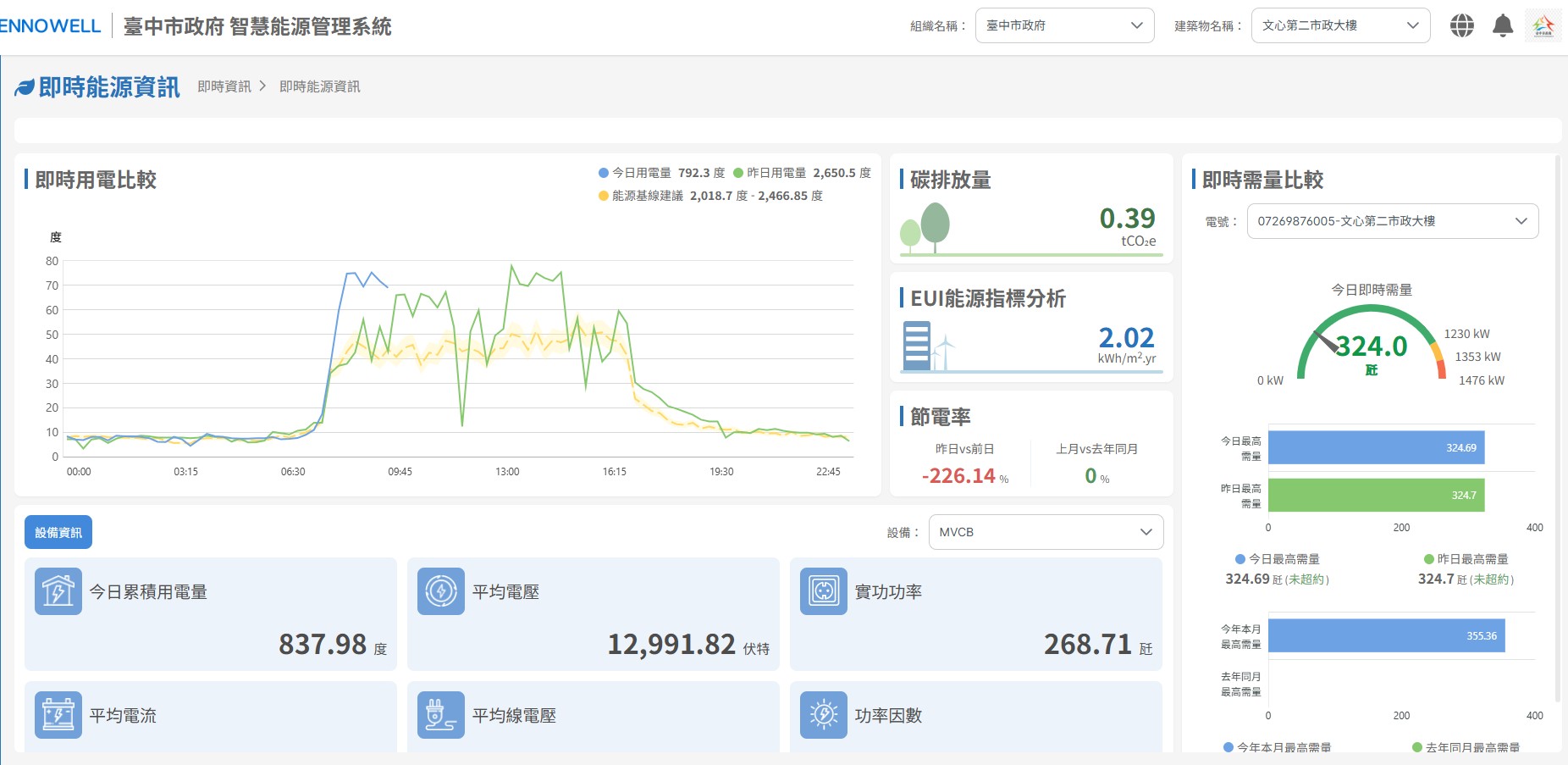
Task: Expand the 電號 meter dropdown
Action: tap(1392, 221)
